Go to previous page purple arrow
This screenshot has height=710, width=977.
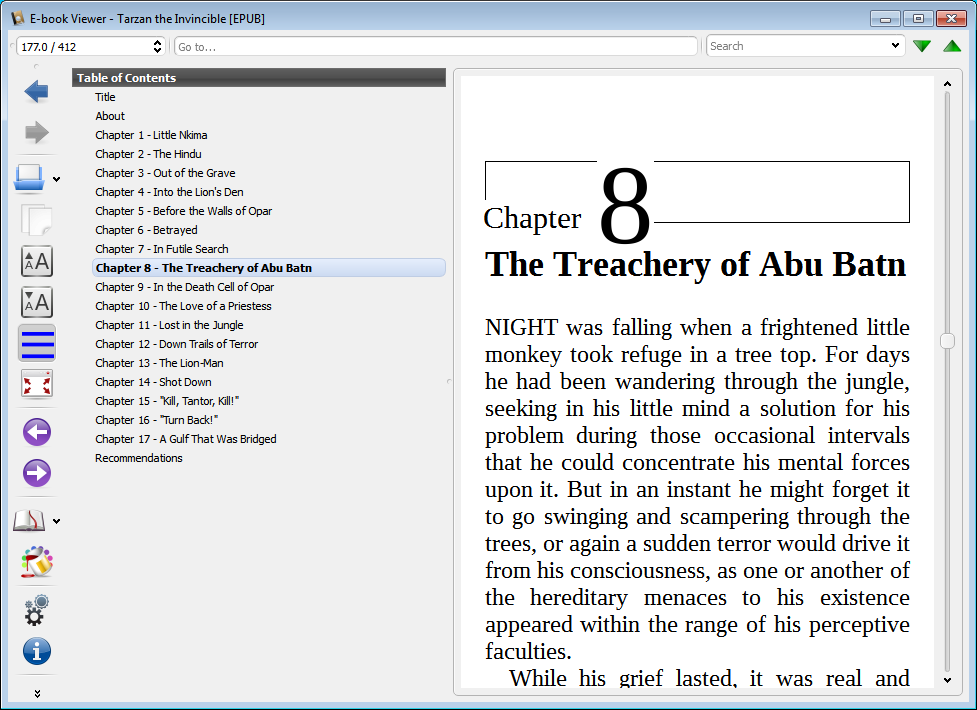[37, 432]
